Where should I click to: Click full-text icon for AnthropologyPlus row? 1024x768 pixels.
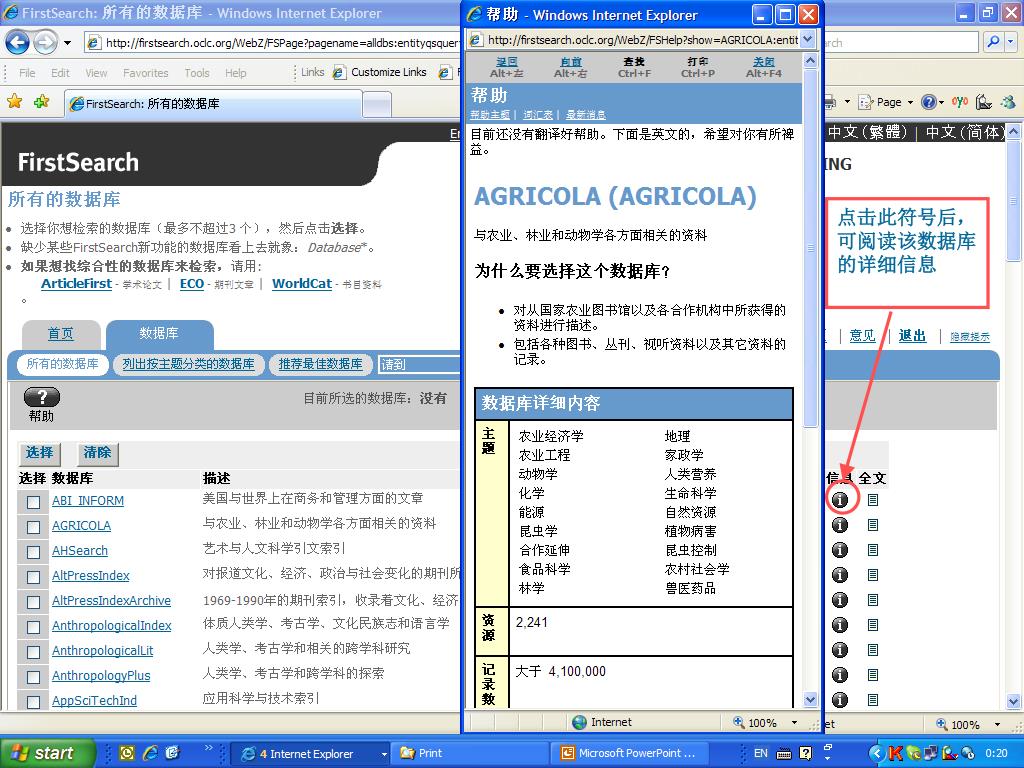[x=872, y=675]
